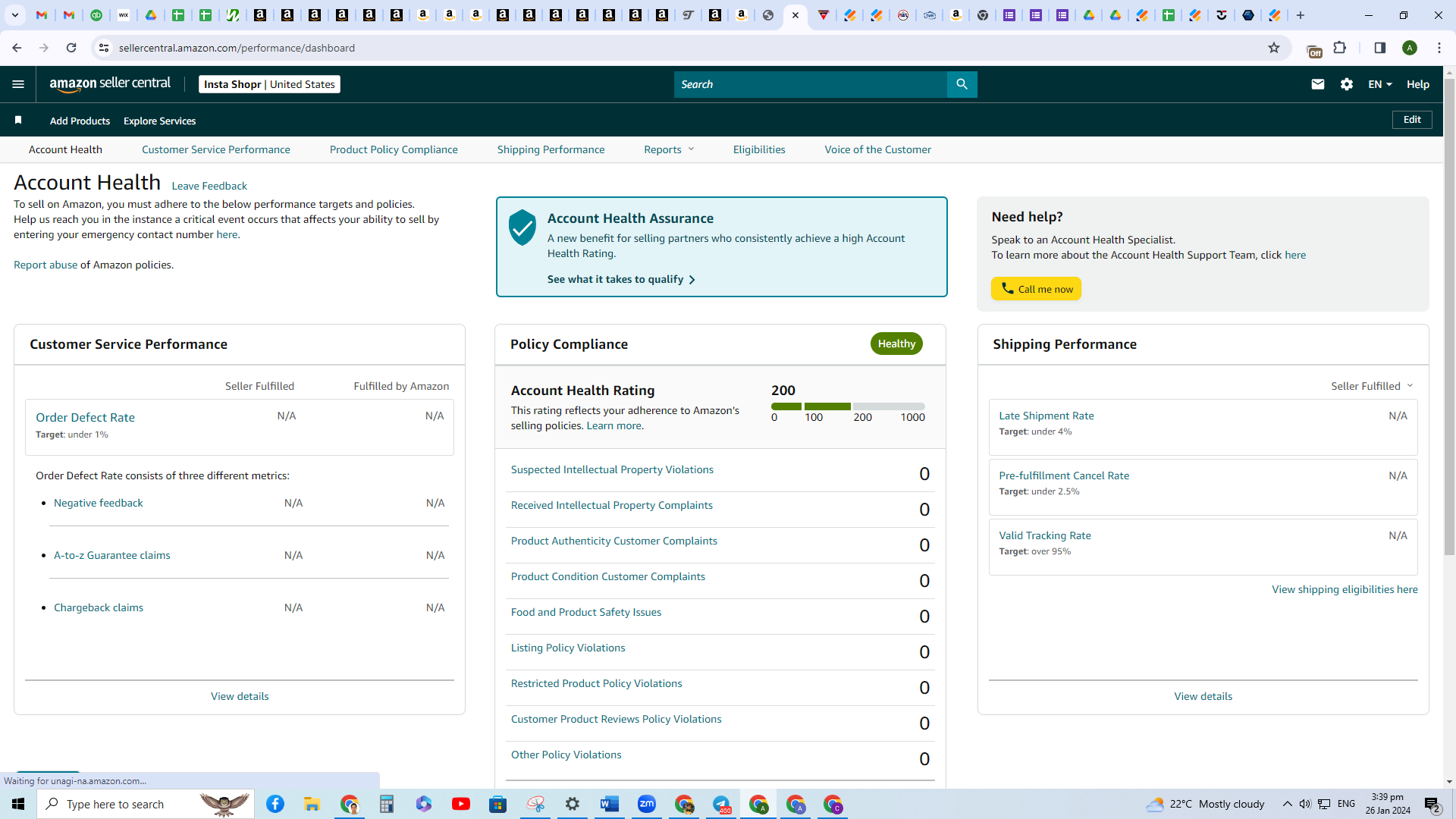Click the Account Health Rating progress bar
The image size is (1456, 819).
tap(848, 406)
